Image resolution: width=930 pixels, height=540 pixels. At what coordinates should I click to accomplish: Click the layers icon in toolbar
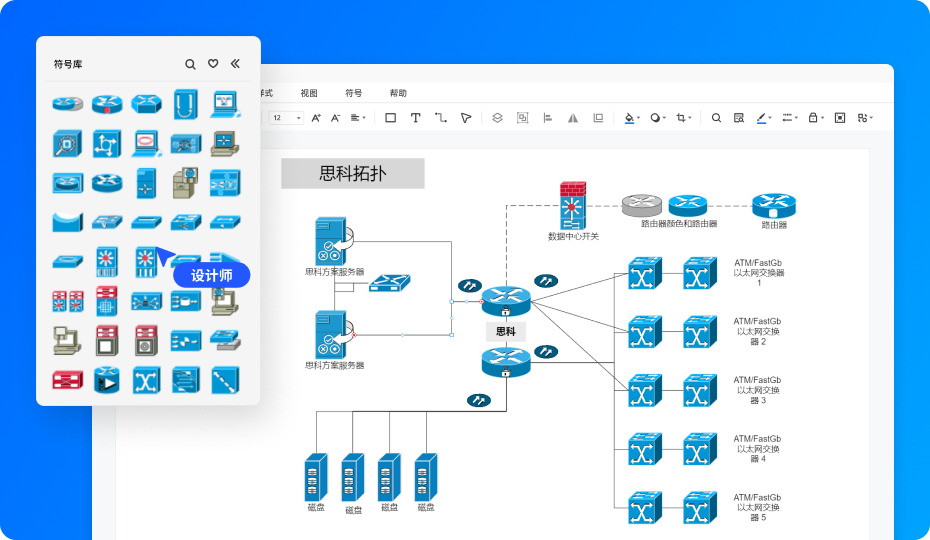497,118
